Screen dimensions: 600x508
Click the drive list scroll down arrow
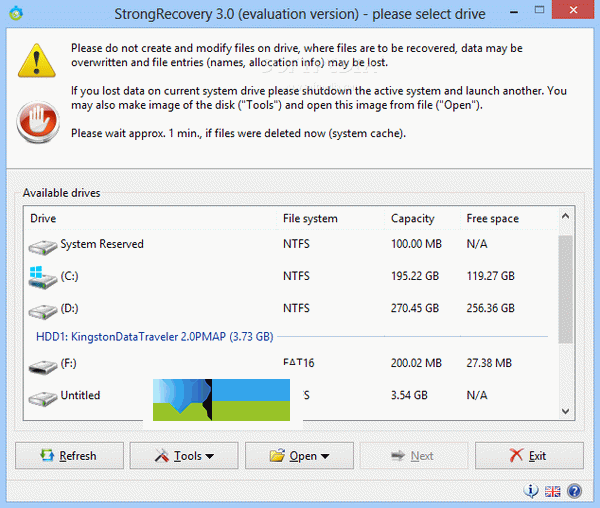(x=566, y=411)
